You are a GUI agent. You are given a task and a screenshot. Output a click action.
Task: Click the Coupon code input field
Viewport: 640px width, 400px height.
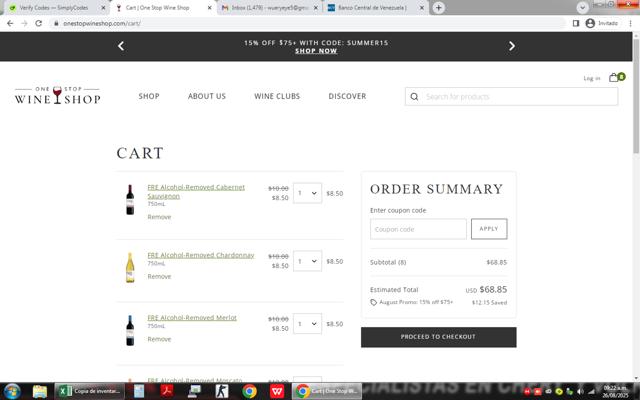pyautogui.click(x=418, y=229)
